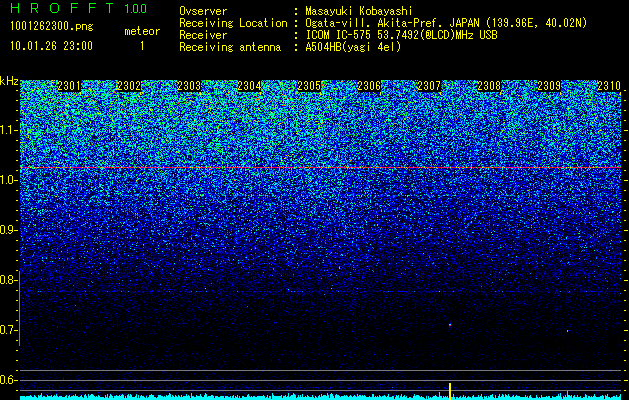
Task: Select the observer name Masayuki Kobayashi
Action: (x=359, y=11)
